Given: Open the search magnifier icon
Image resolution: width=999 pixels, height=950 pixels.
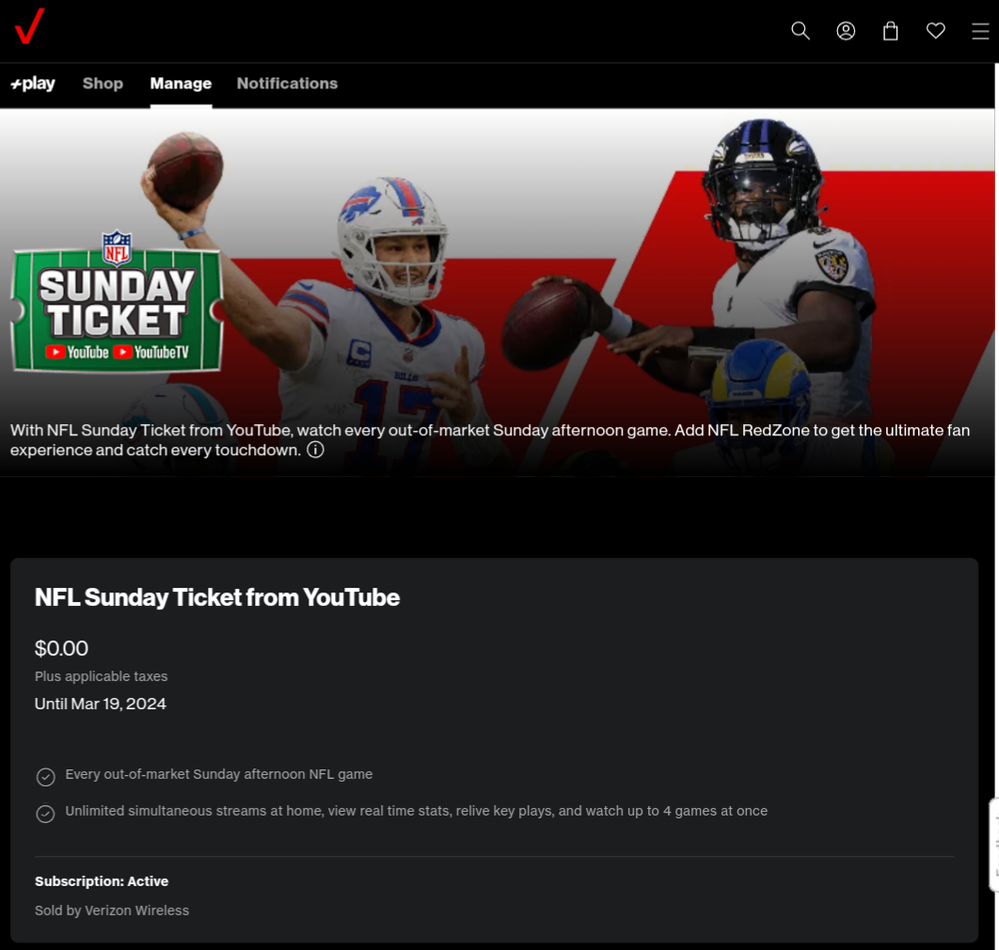Looking at the screenshot, I should coord(800,31).
